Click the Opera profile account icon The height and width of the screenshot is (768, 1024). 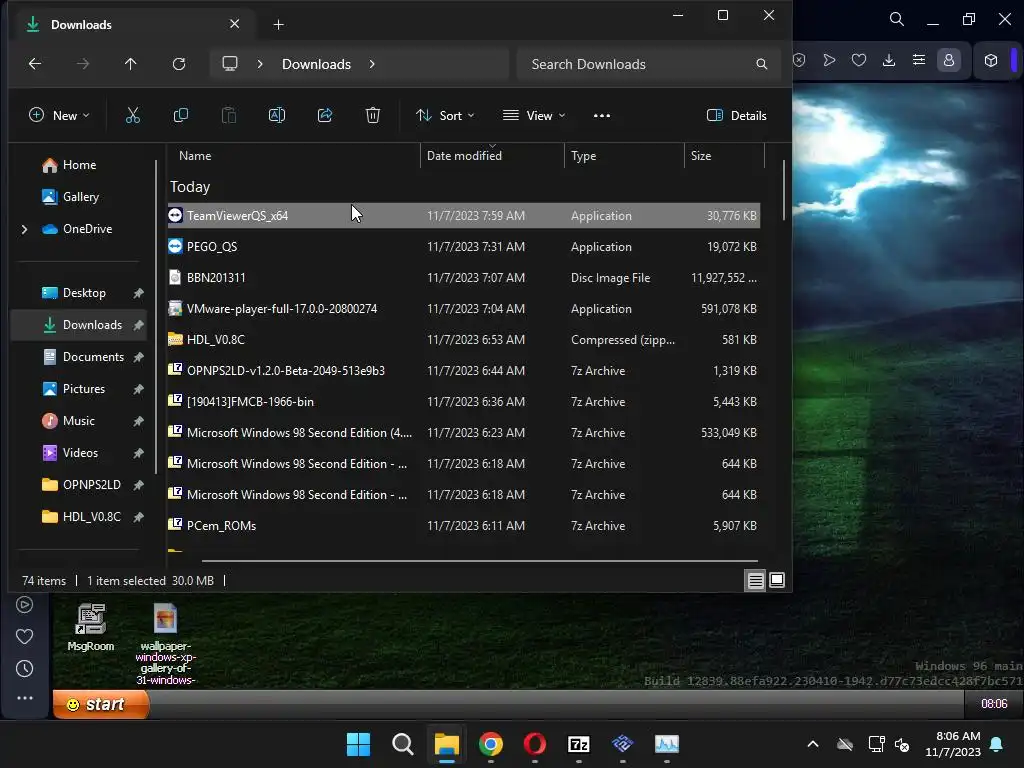[948, 60]
